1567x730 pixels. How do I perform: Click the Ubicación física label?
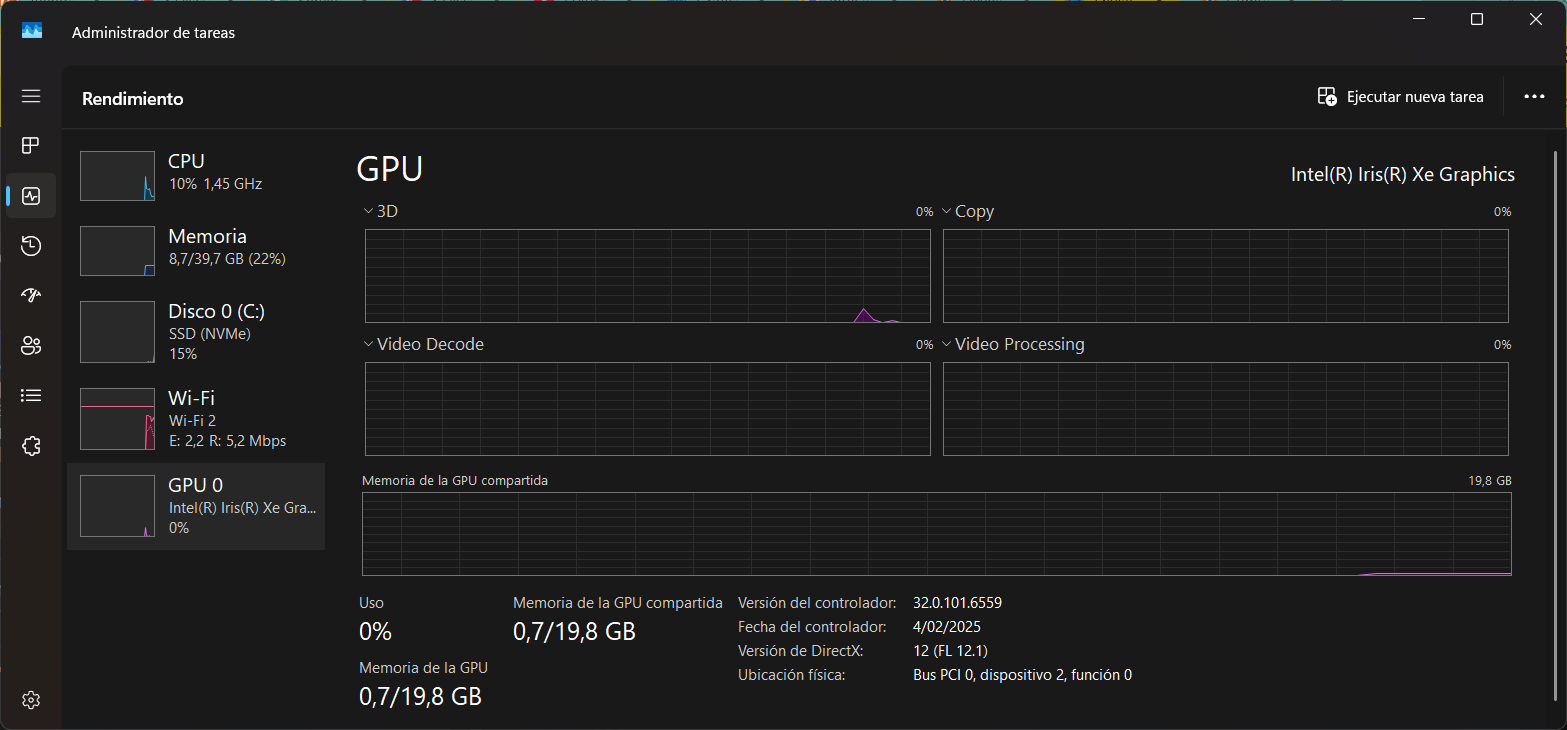click(x=792, y=675)
